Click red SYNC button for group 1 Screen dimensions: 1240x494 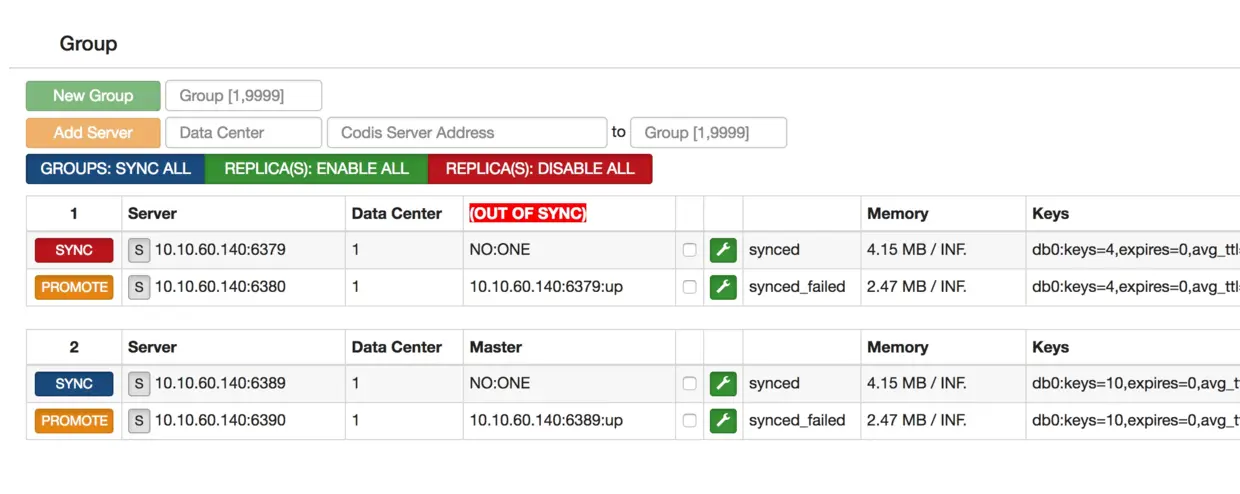(x=74, y=250)
